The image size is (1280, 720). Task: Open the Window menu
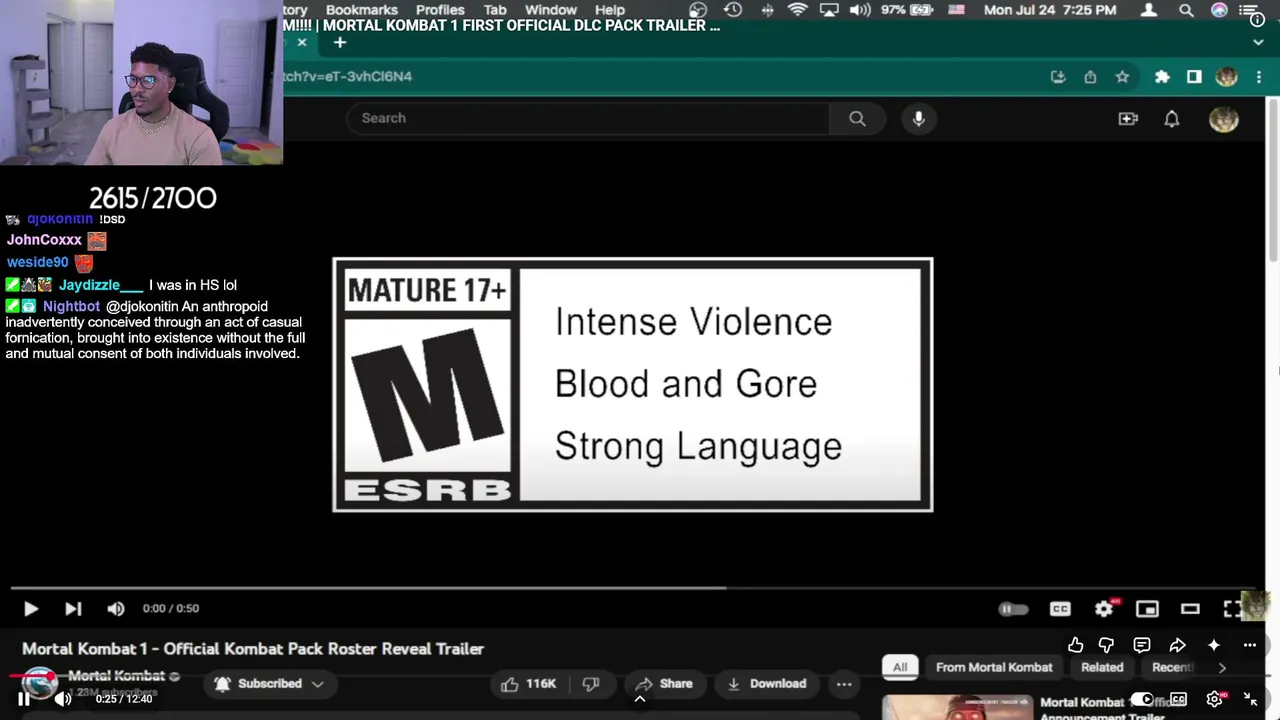click(551, 10)
